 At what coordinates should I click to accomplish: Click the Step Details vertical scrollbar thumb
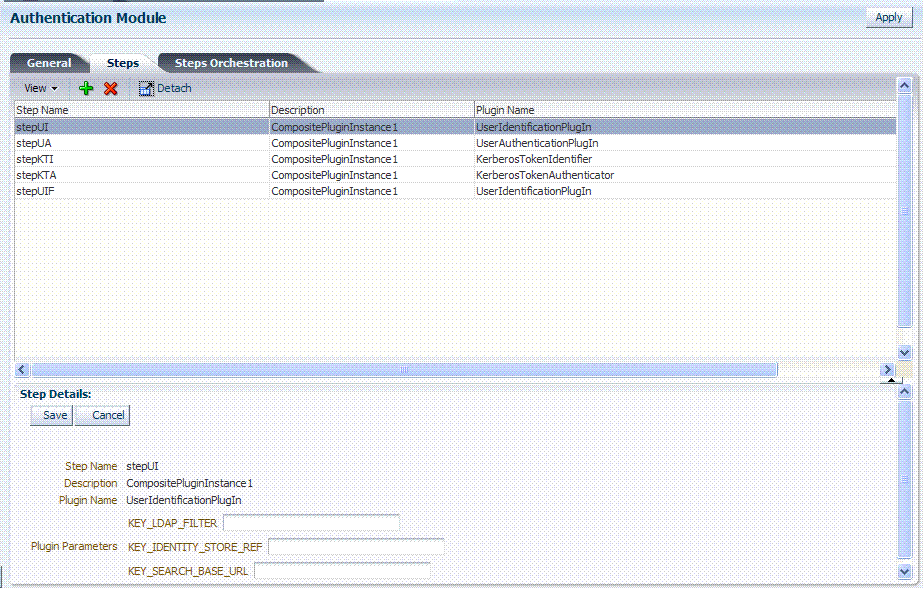coord(905,479)
